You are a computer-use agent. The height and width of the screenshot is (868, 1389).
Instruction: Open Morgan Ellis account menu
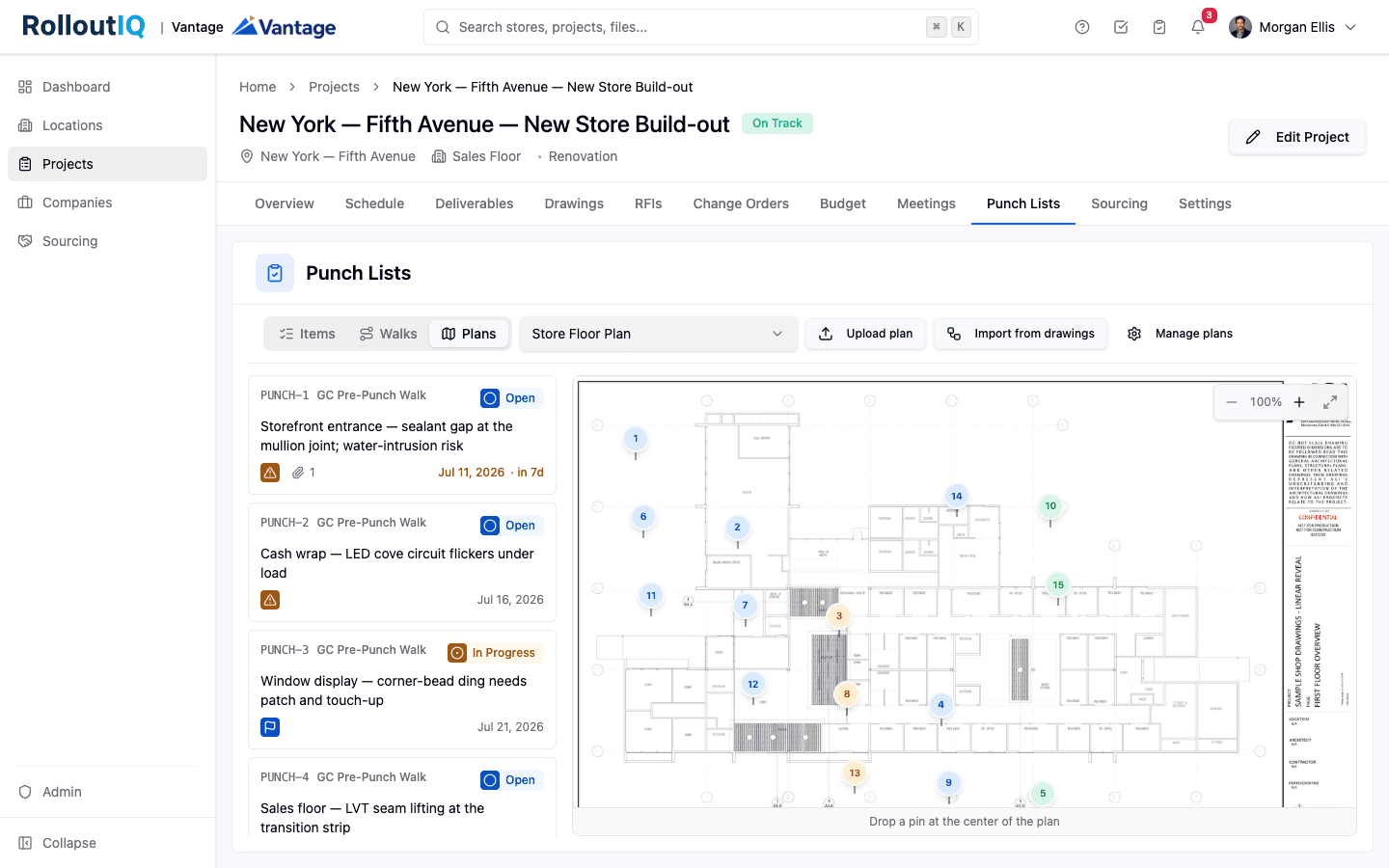[x=1294, y=27]
